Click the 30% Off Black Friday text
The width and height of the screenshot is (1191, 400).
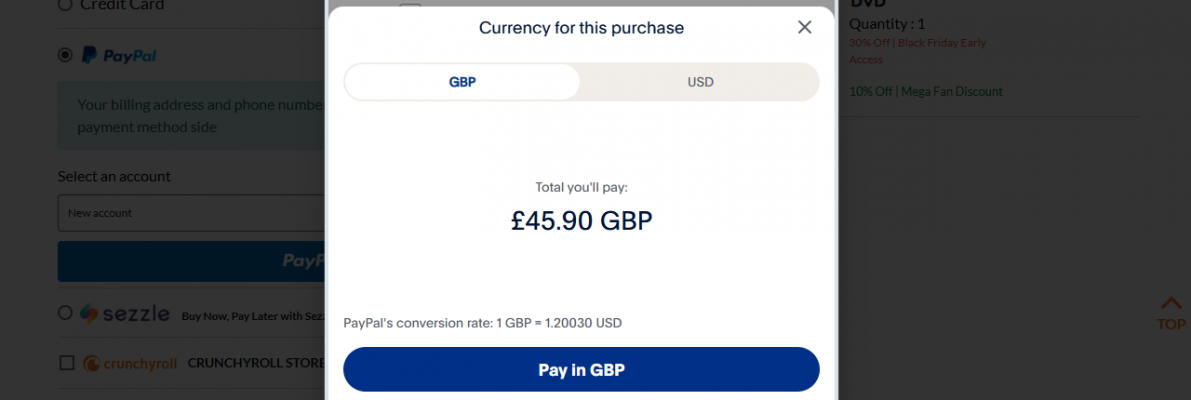coord(917,43)
